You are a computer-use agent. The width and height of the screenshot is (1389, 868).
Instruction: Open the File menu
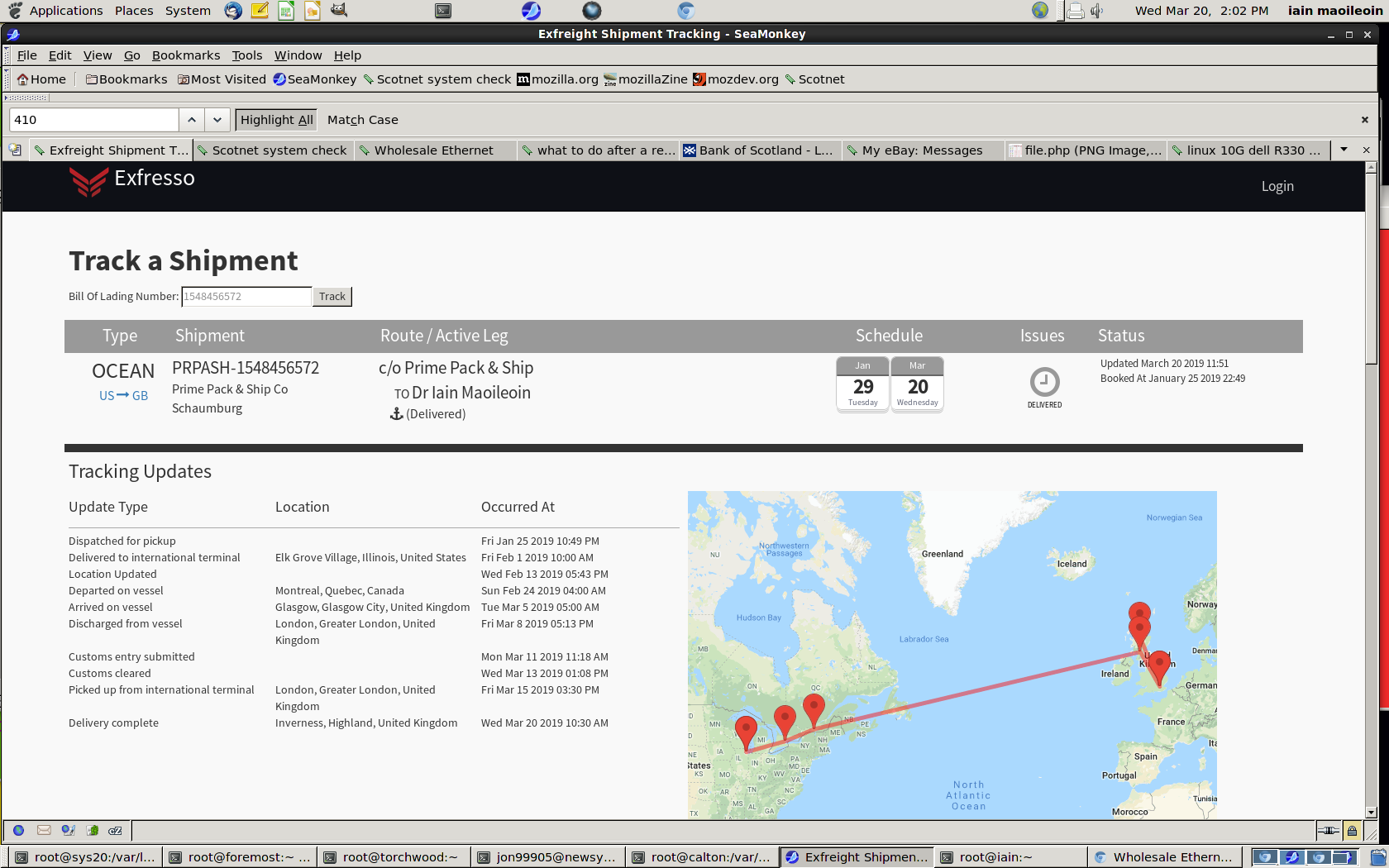click(x=26, y=55)
